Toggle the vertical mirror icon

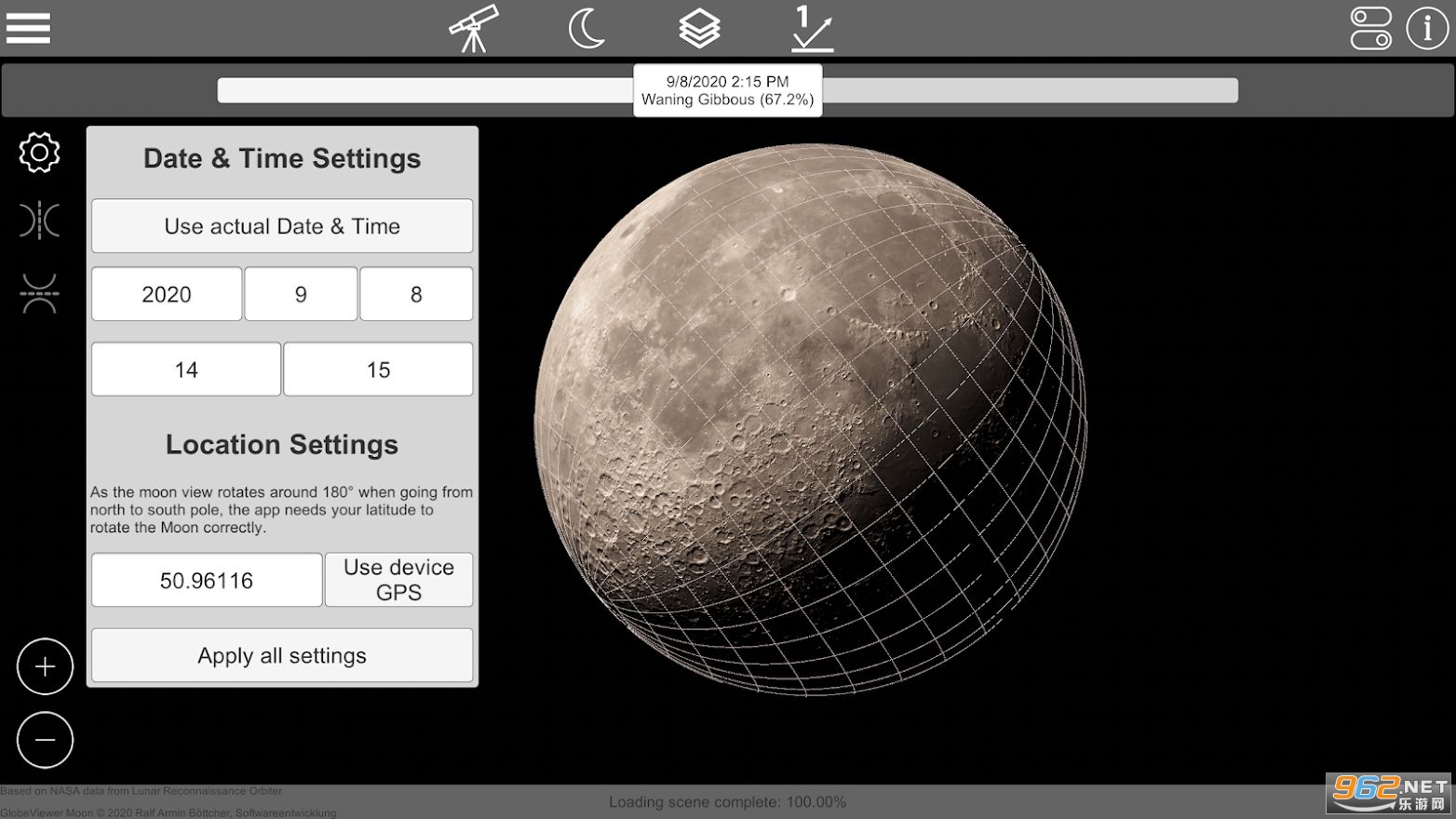pos(39,293)
